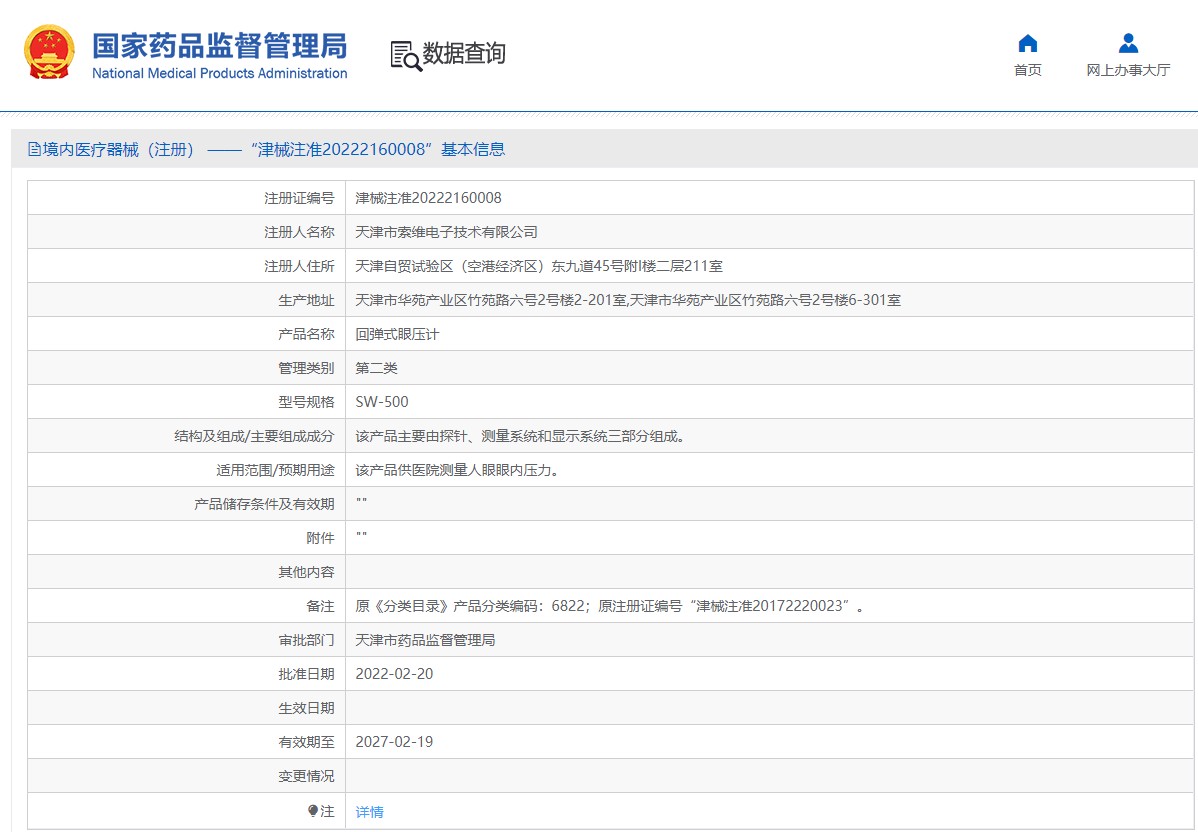This screenshot has height=832, width=1198.
Task: Click the document icon in section header
Action: tap(35, 150)
